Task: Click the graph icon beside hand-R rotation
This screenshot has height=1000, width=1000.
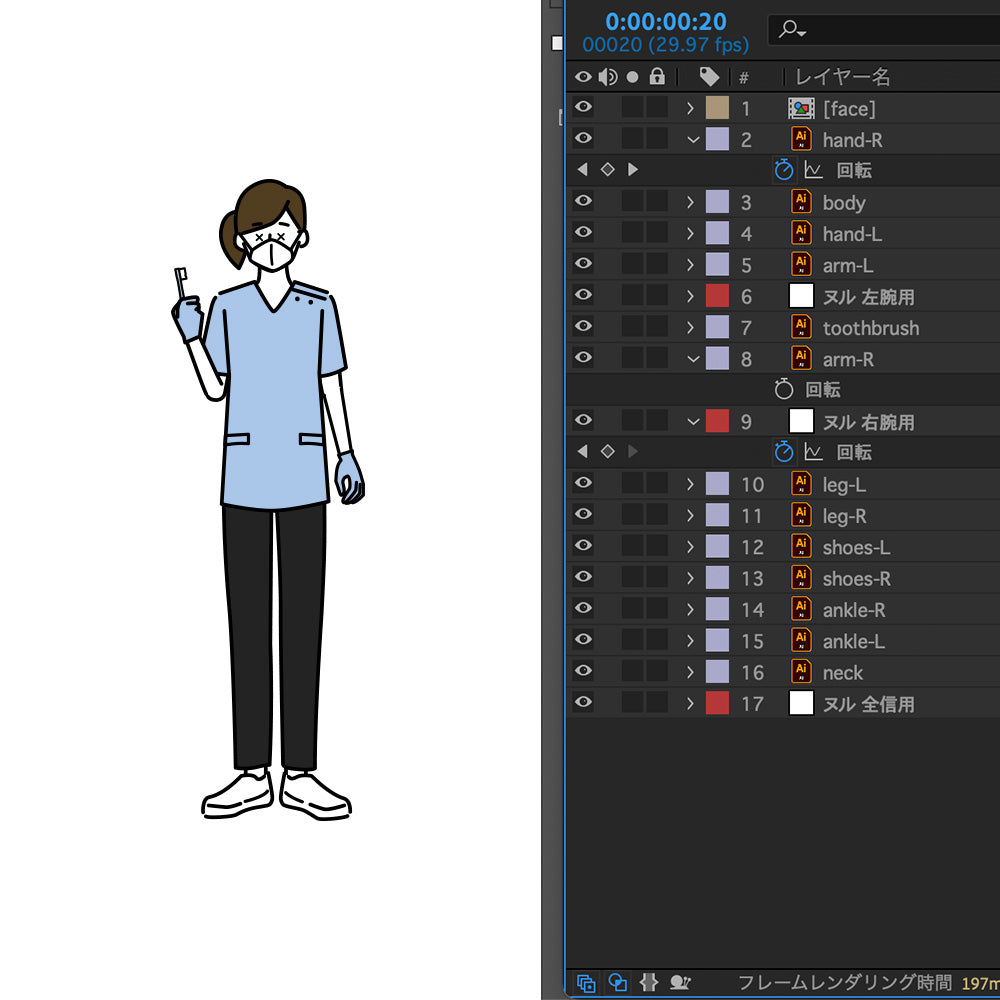Action: coord(813,170)
